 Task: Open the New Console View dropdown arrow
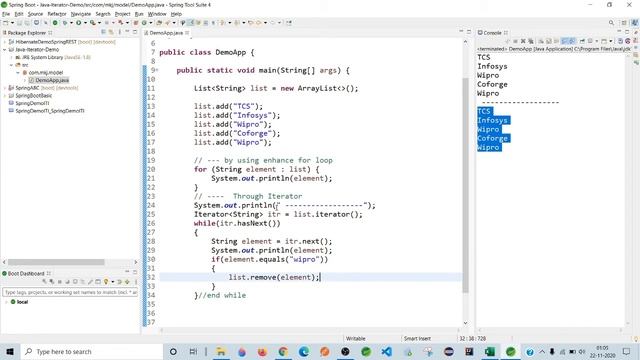[611, 41]
